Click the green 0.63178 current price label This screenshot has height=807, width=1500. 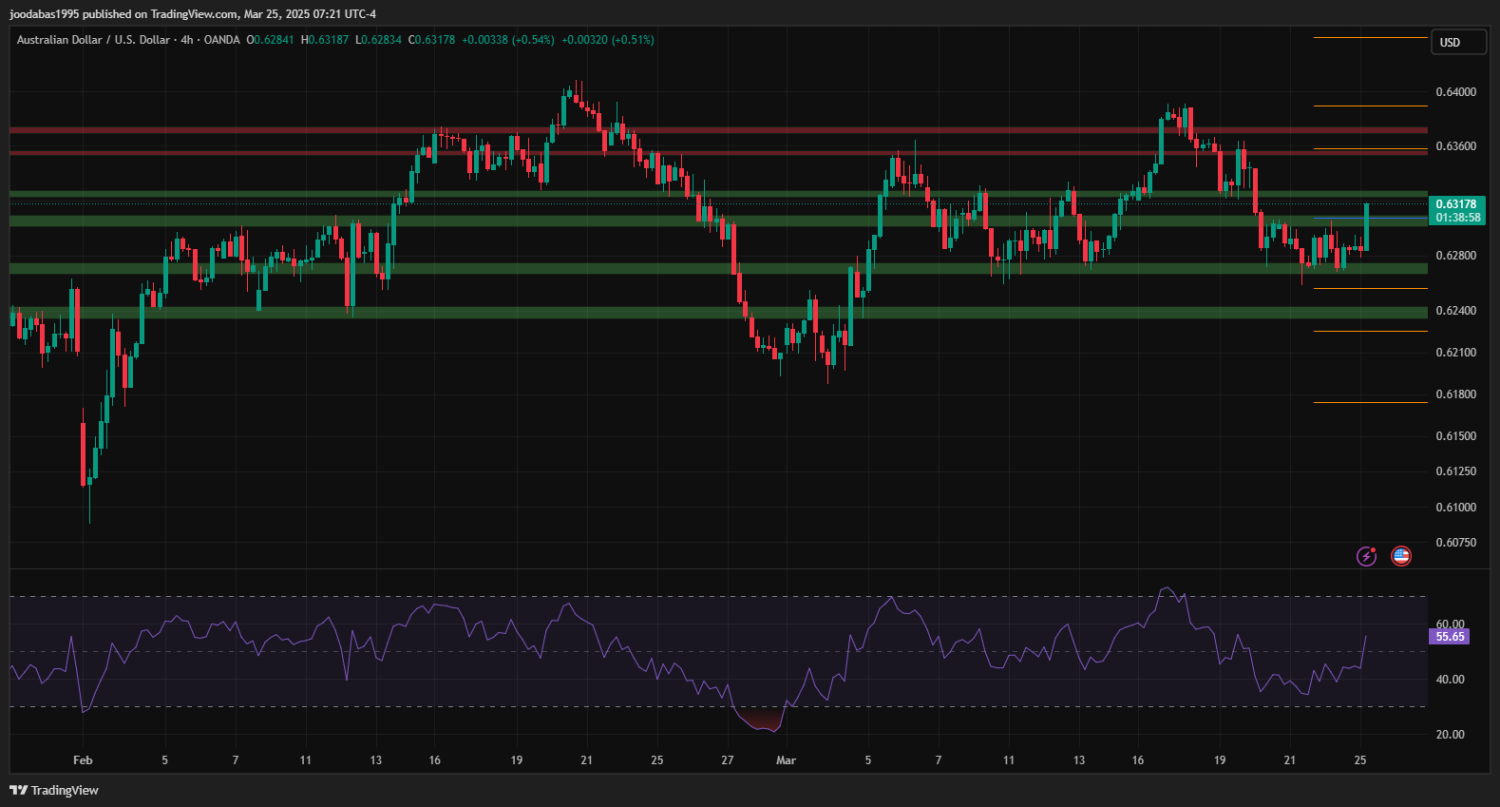(1456, 210)
